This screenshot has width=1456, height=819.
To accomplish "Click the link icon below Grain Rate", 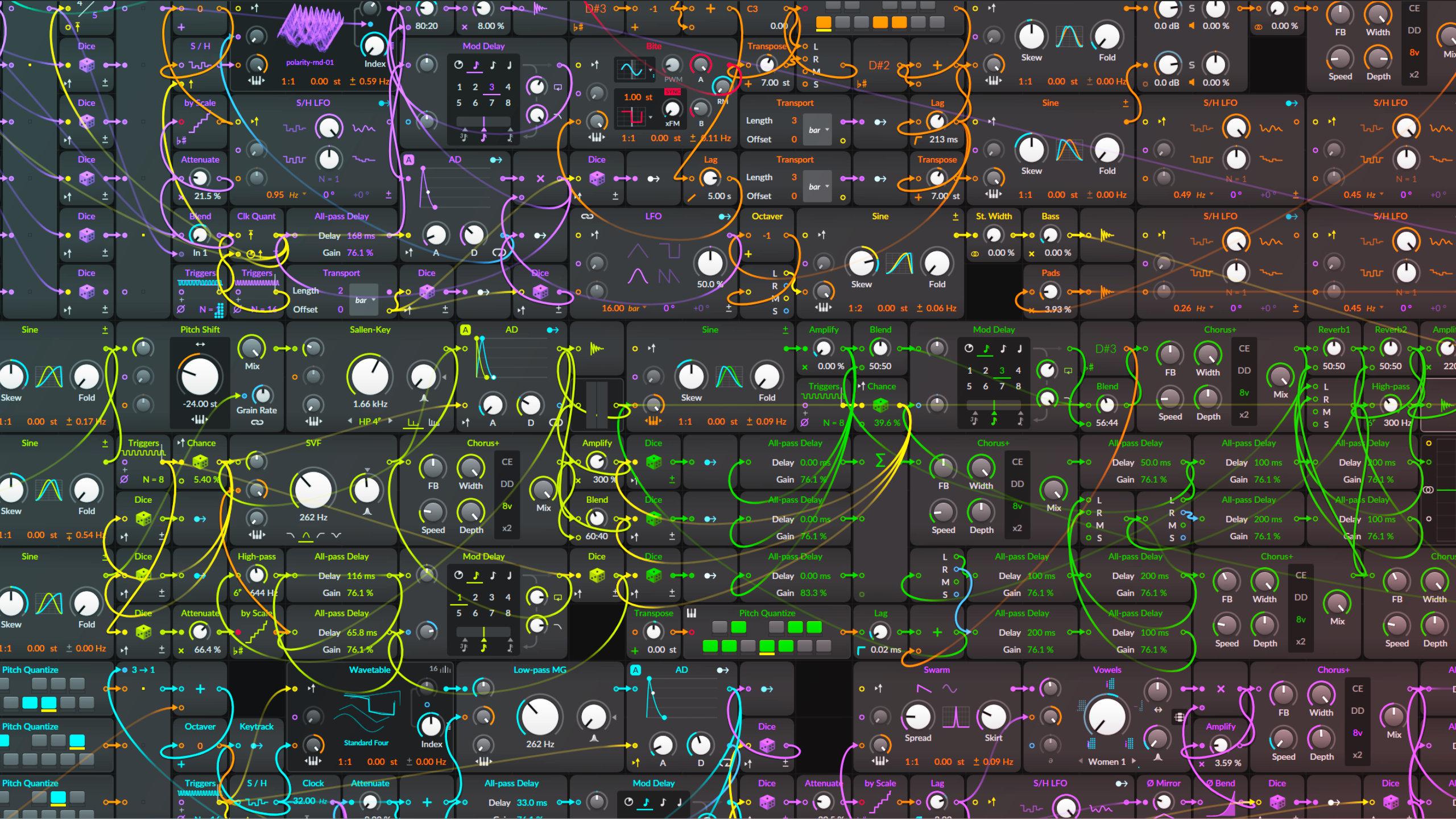I will point(257,423).
